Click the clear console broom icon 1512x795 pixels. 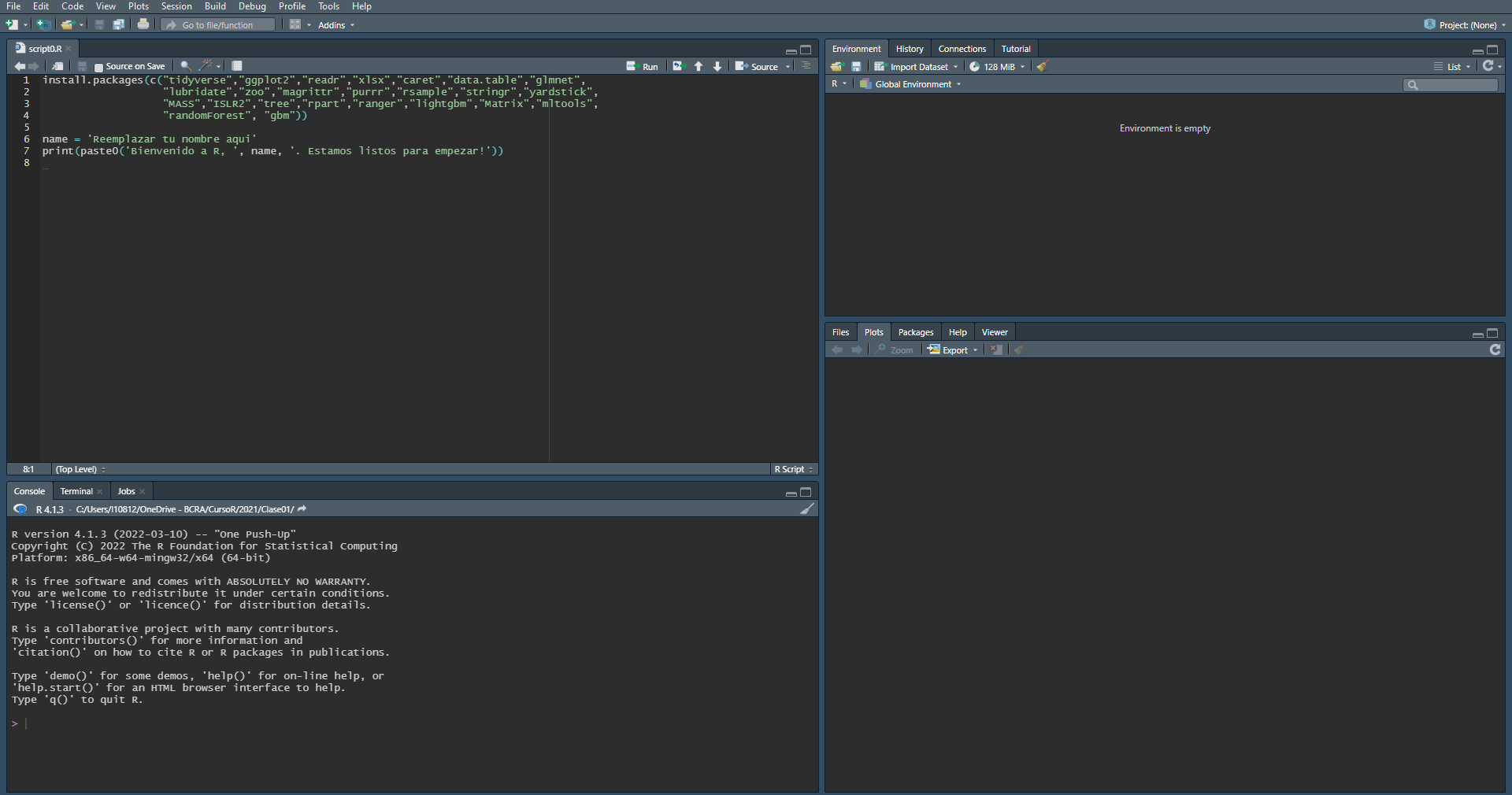[x=806, y=509]
